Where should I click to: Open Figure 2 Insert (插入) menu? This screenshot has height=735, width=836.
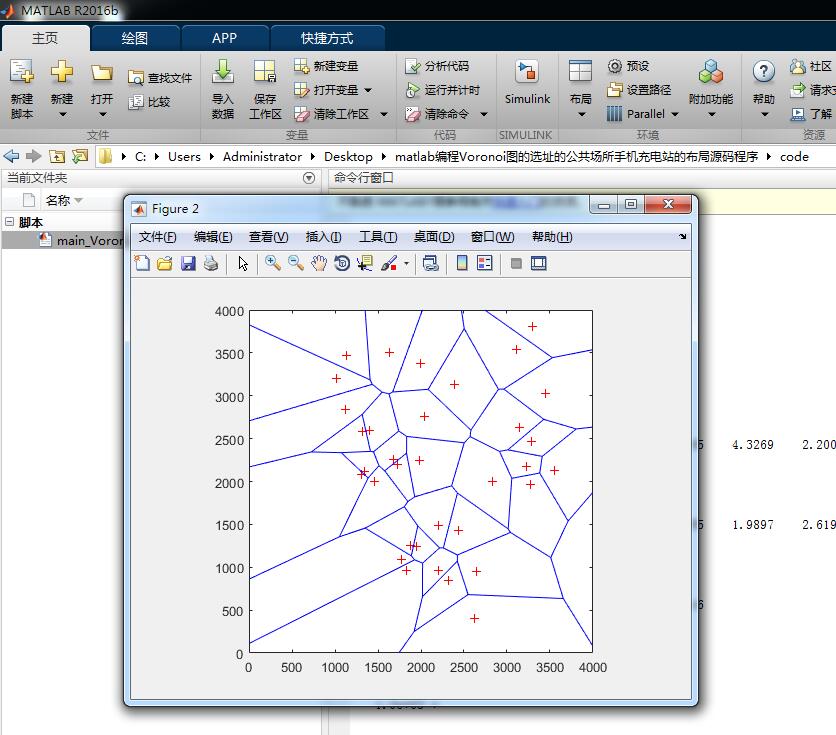(324, 237)
